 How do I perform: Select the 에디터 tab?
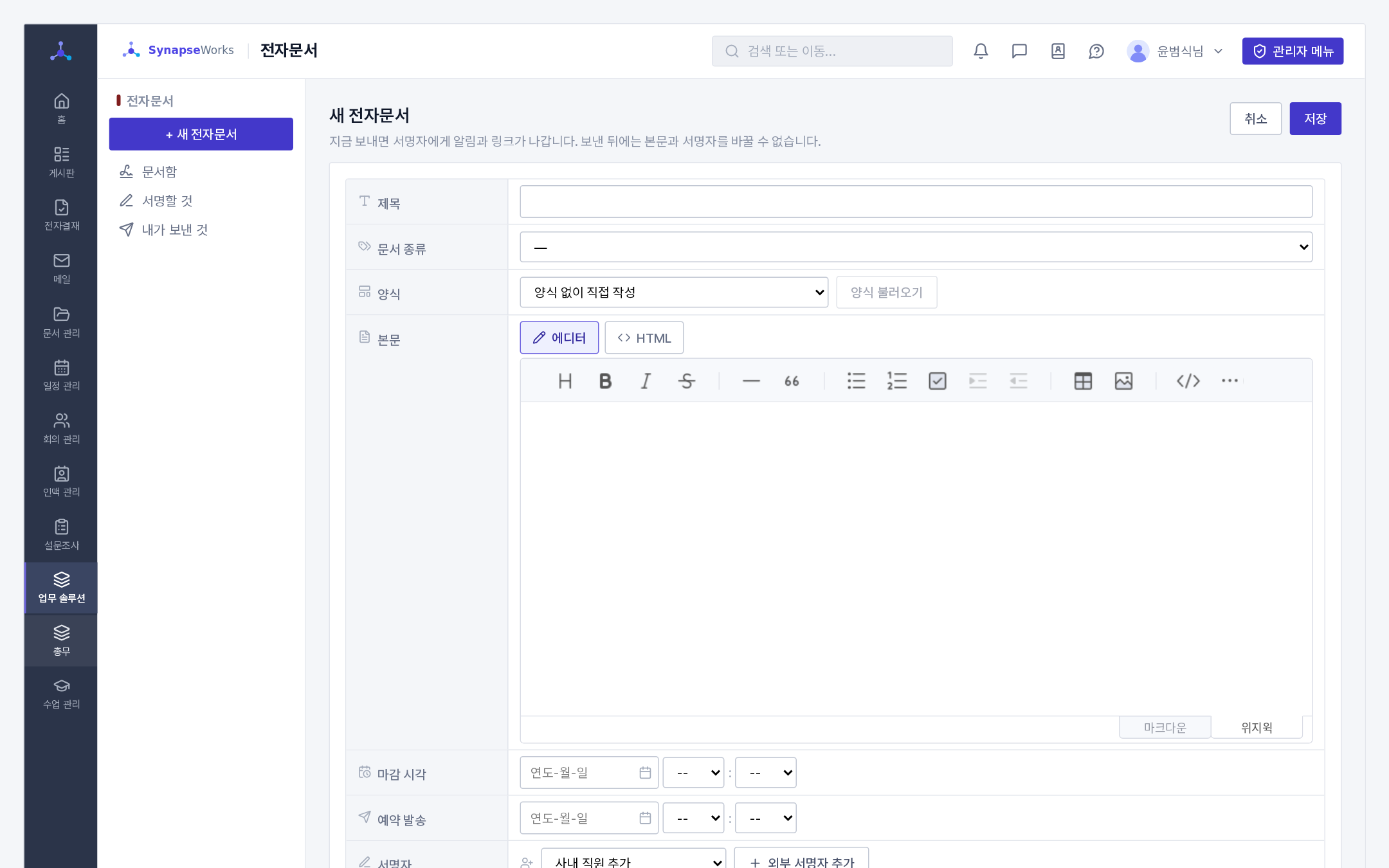pos(559,338)
